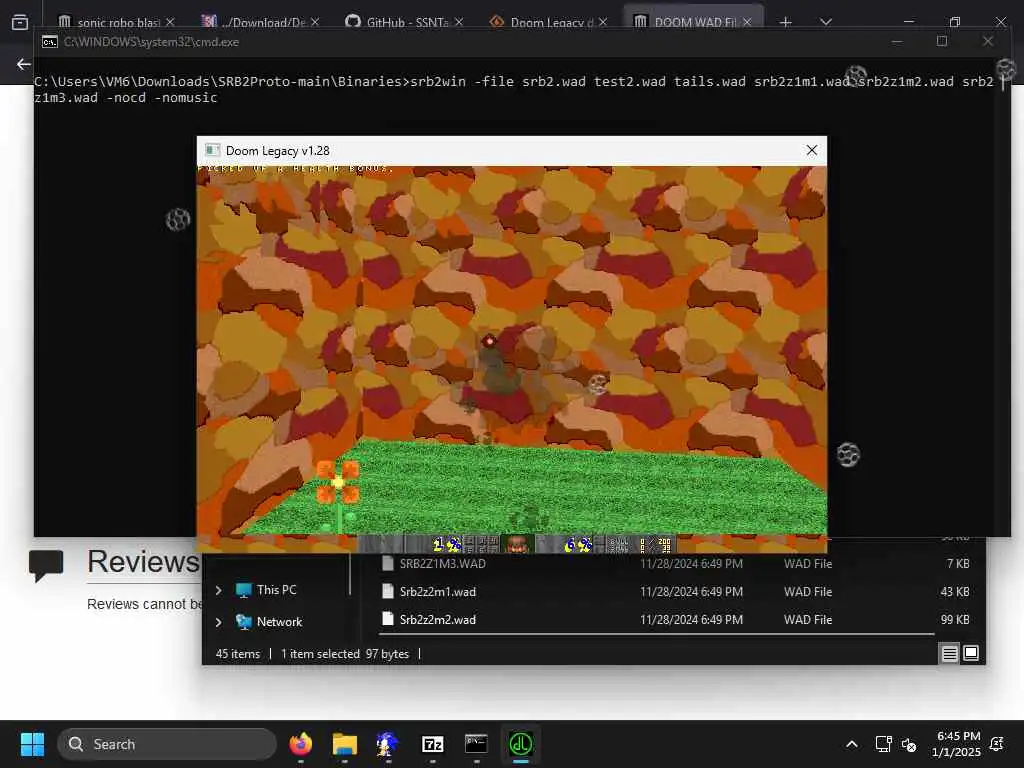Image resolution: width=1024 pixels, height=768 pixels.
Task: Expand the This PC tree node
Action: tap(219, 590)
